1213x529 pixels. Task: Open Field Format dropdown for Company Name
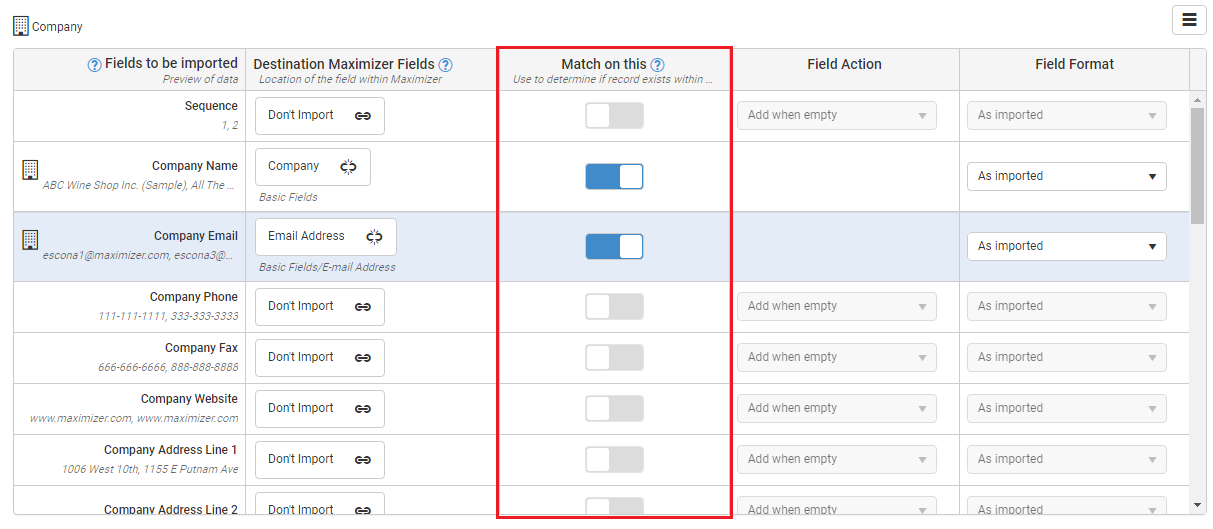[1066, 176]
